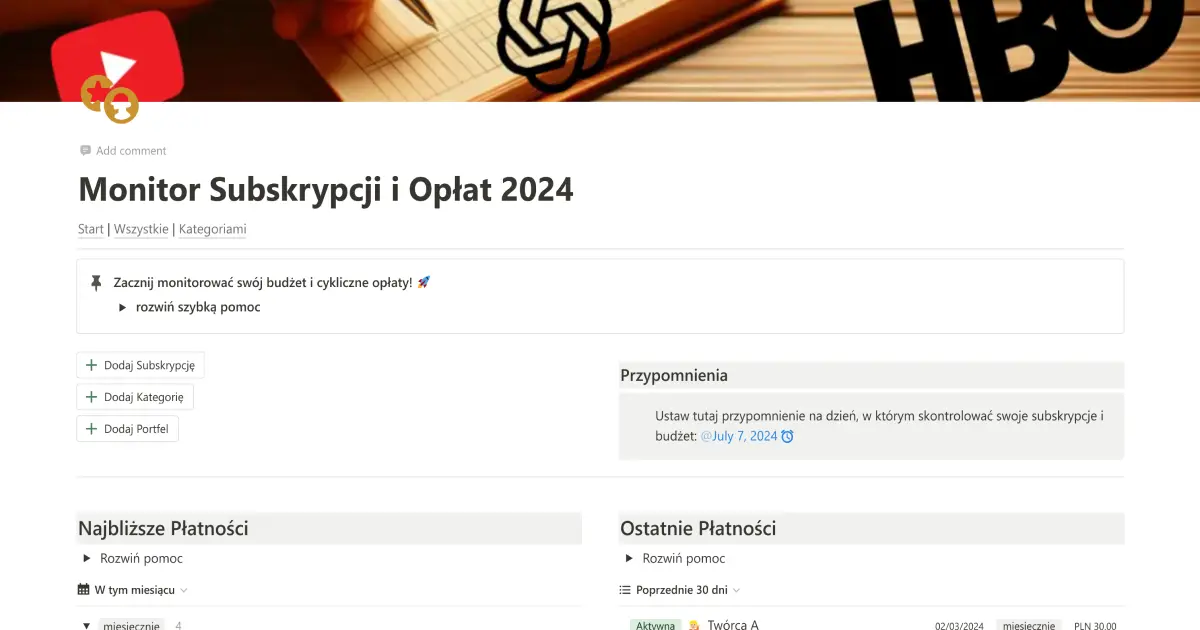Viewport: 1200px width, 630px height.
Task: Click the Dodaj Kategorię button
Action: [x=135, y=396]
